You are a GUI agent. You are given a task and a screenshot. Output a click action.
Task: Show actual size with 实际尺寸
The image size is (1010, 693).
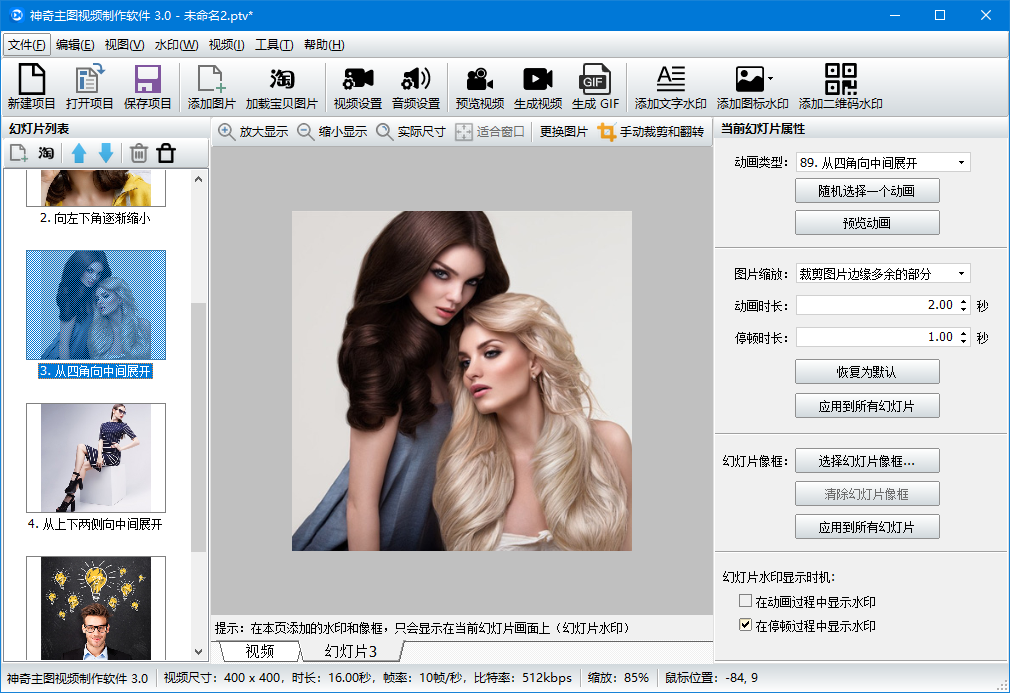click(x=411, y=131)
